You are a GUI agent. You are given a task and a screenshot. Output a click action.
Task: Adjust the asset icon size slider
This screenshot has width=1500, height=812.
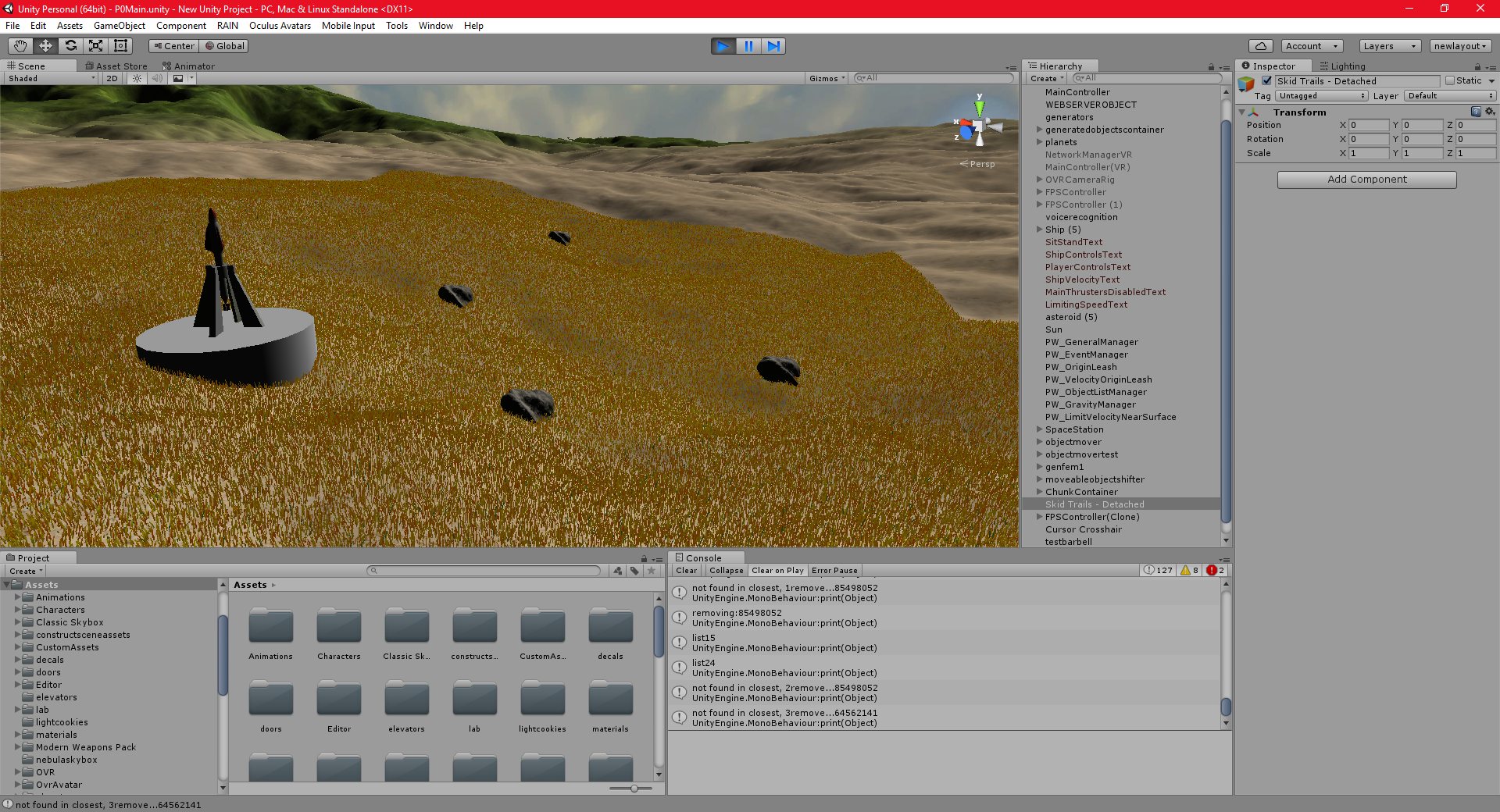(x=634, y=789)
